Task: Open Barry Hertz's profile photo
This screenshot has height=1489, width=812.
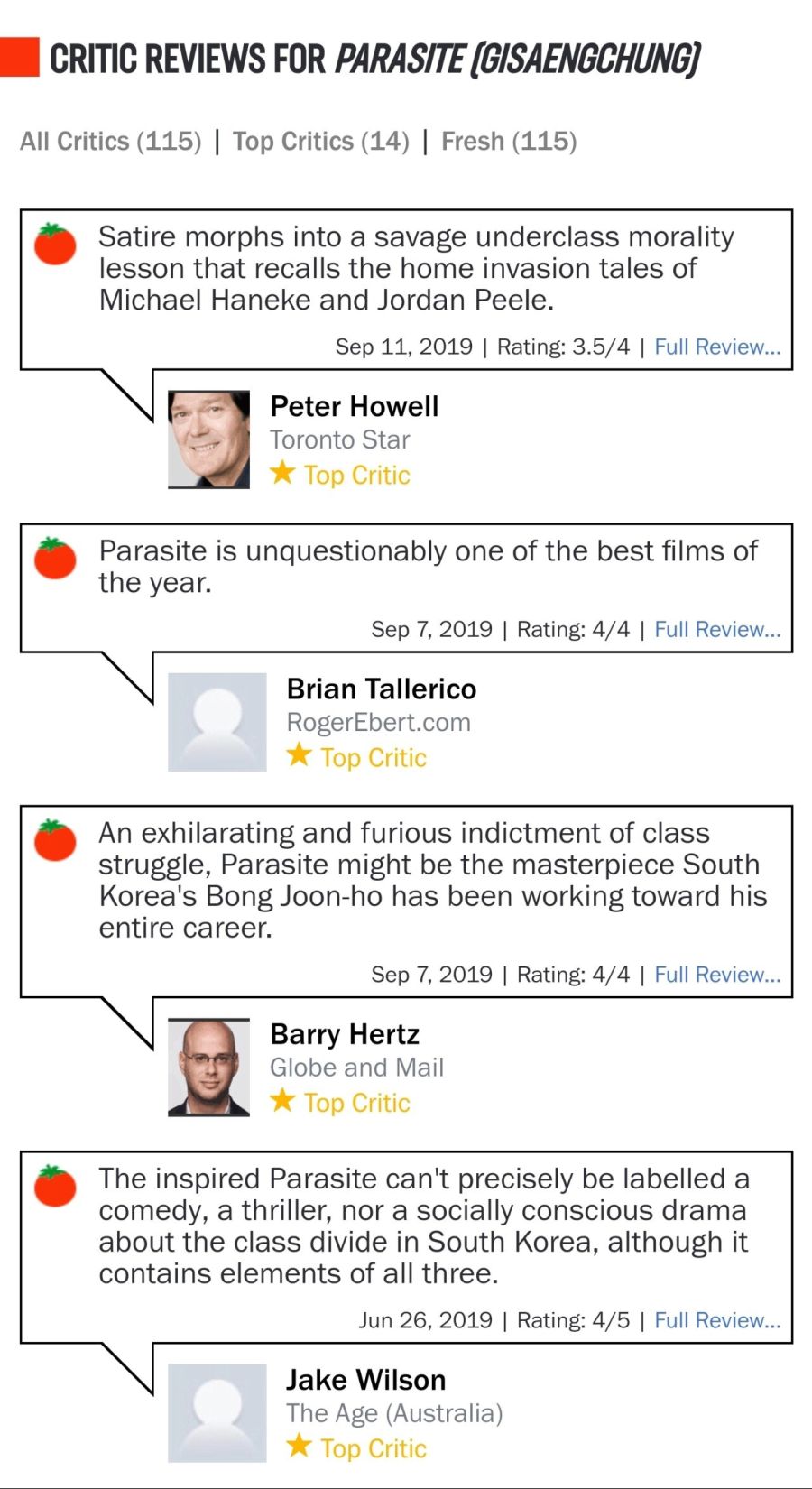Action: click(209, 1068)
